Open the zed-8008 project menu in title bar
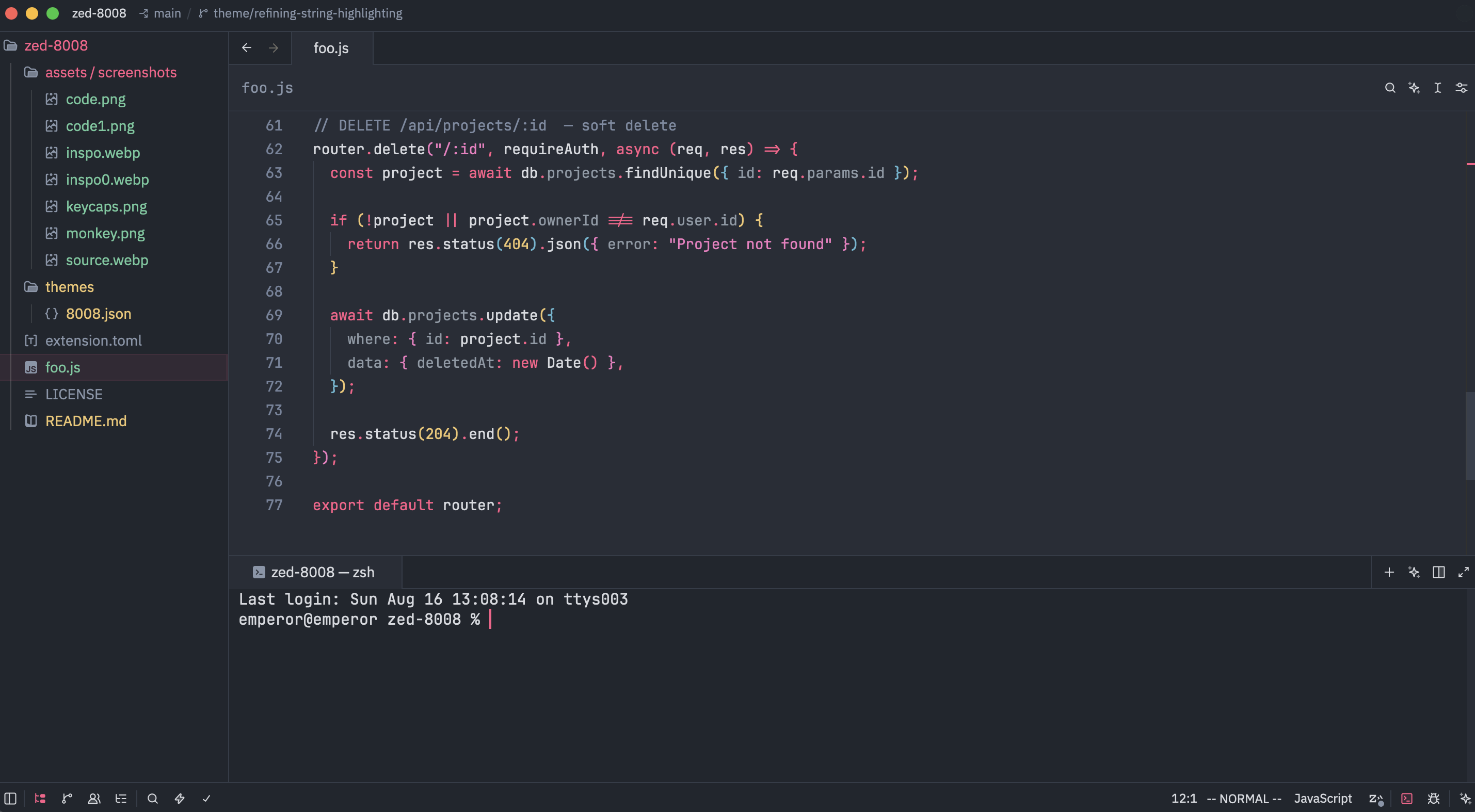The width and height of the screenshot is (1475, 812). click(x=99, y=13)
